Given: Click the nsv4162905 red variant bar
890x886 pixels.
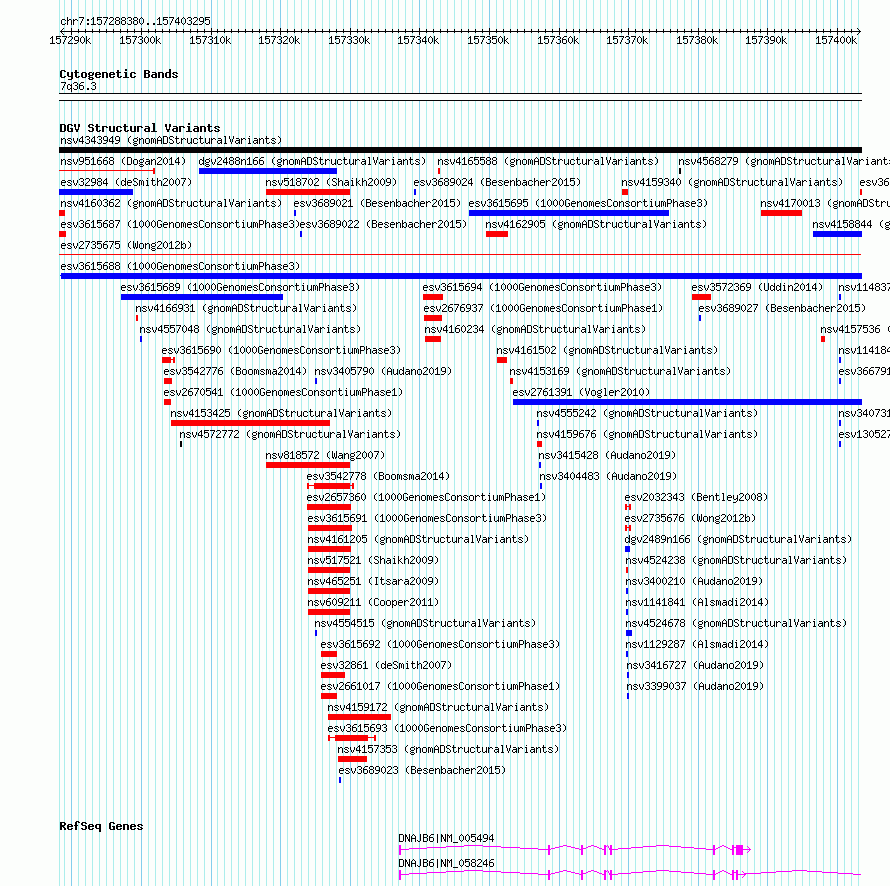Looking at the screenshot, I should [497, 234].
